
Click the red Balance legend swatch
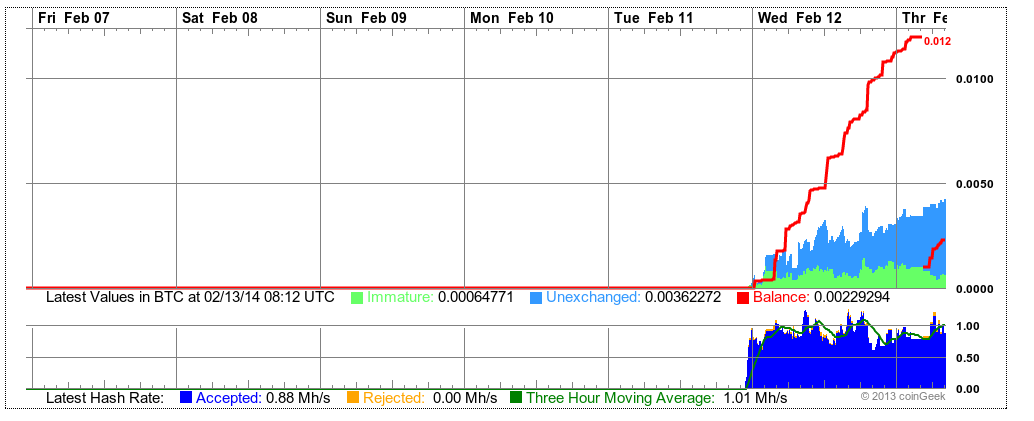tap(743, 298)
